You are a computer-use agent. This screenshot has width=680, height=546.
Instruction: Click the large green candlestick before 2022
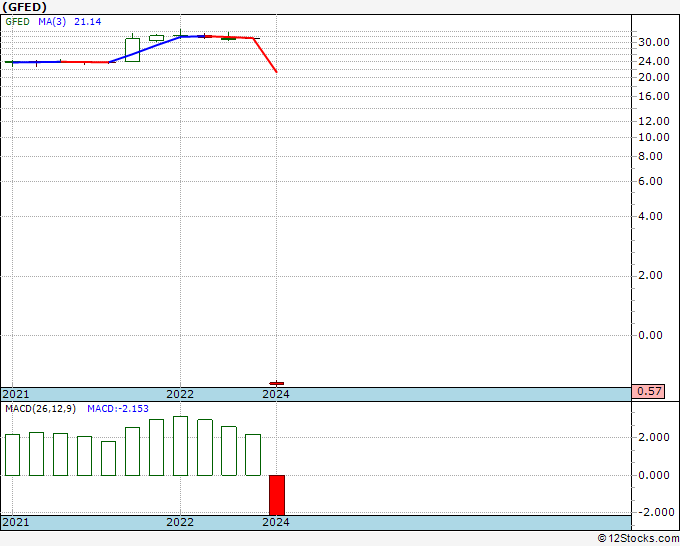point(132,50)
